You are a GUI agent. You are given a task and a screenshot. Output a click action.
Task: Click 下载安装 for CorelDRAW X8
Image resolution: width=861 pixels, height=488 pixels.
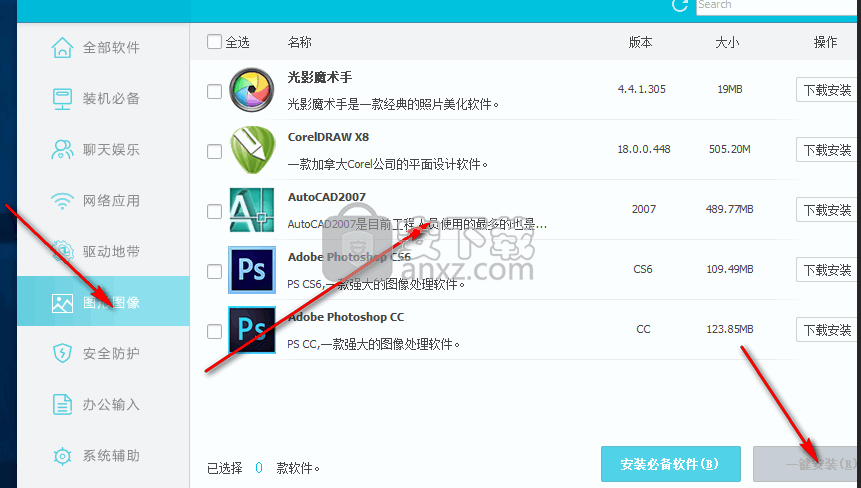(x=826, y=150)
